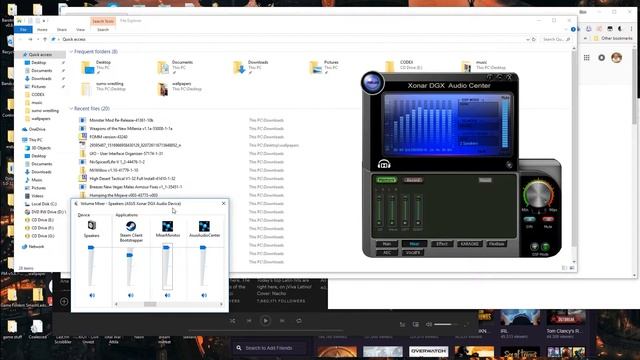Click the left DSP Mode round button
The image size is (640, 360).
tap(534, 247)
